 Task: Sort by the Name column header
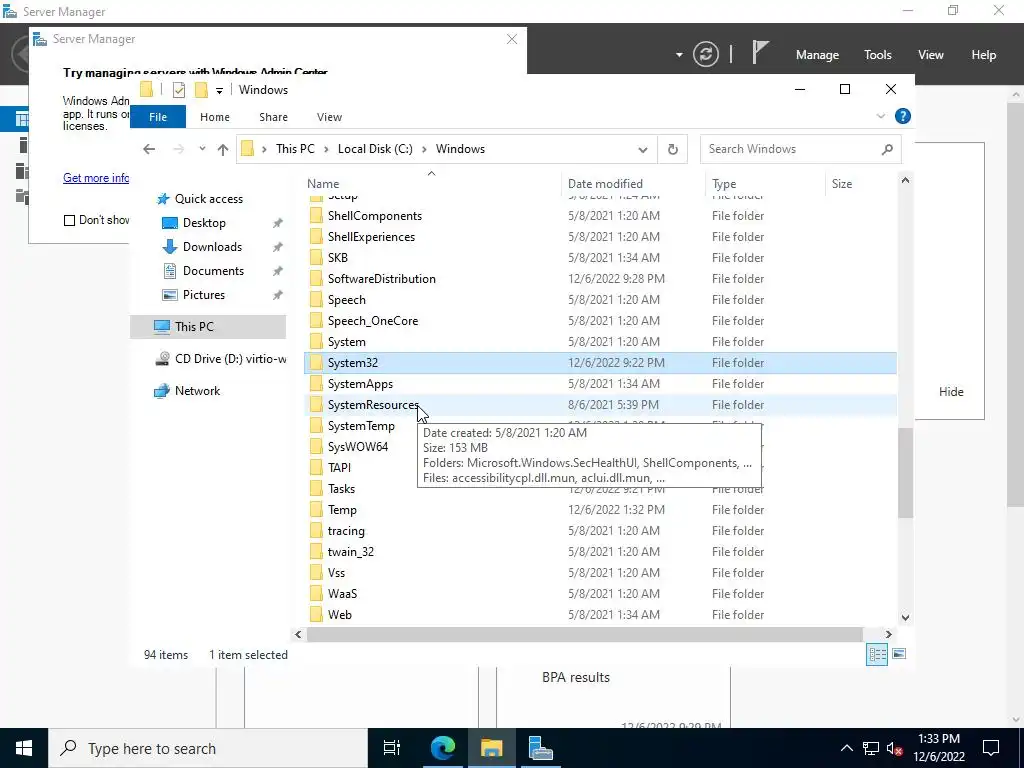(431, 184)
